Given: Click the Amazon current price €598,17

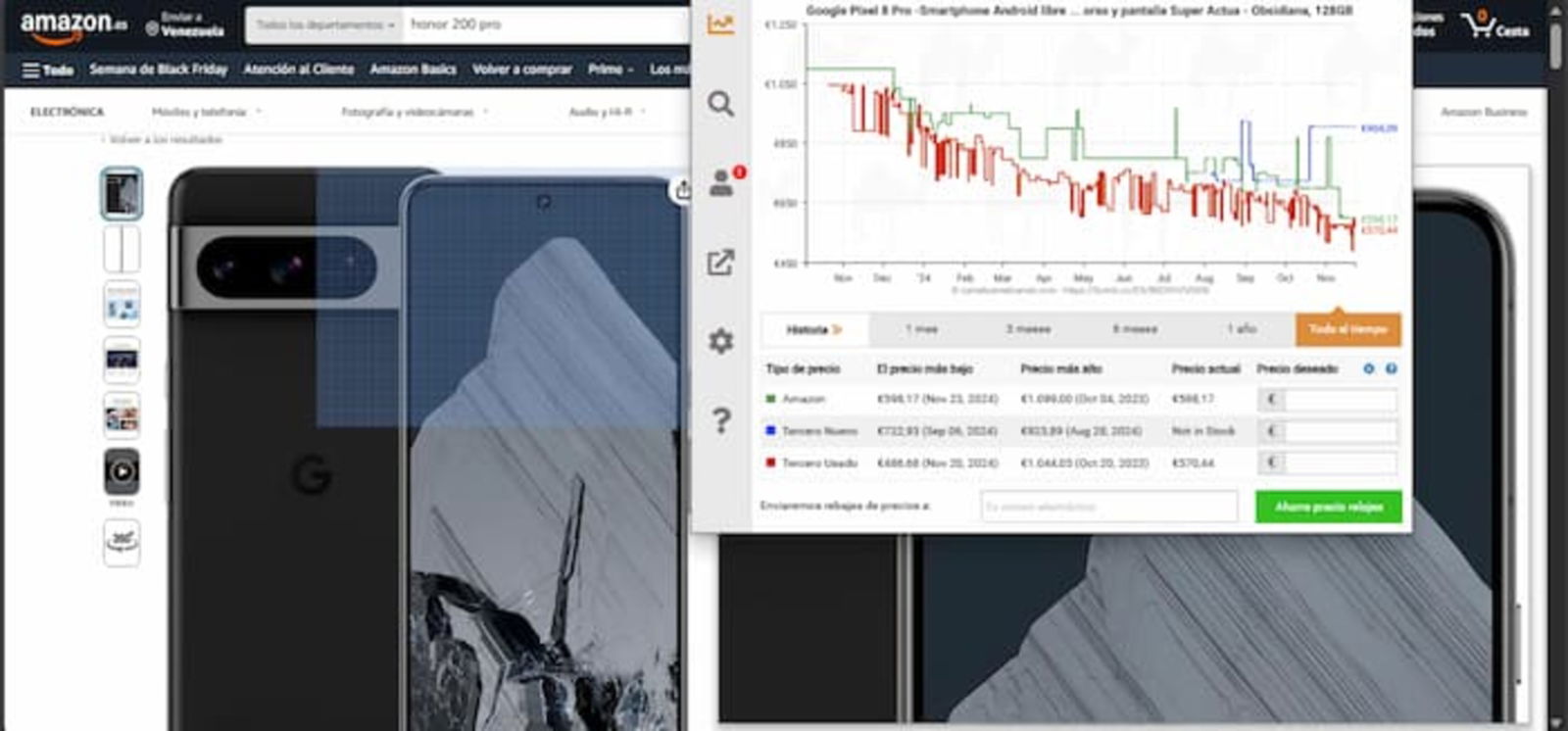Looking at the screenshot, I should [x=1193, y=399].
